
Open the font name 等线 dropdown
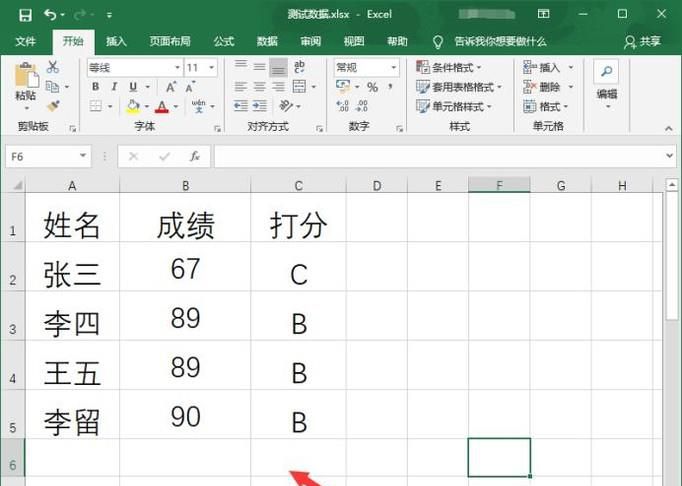click(x=177, y=67)
